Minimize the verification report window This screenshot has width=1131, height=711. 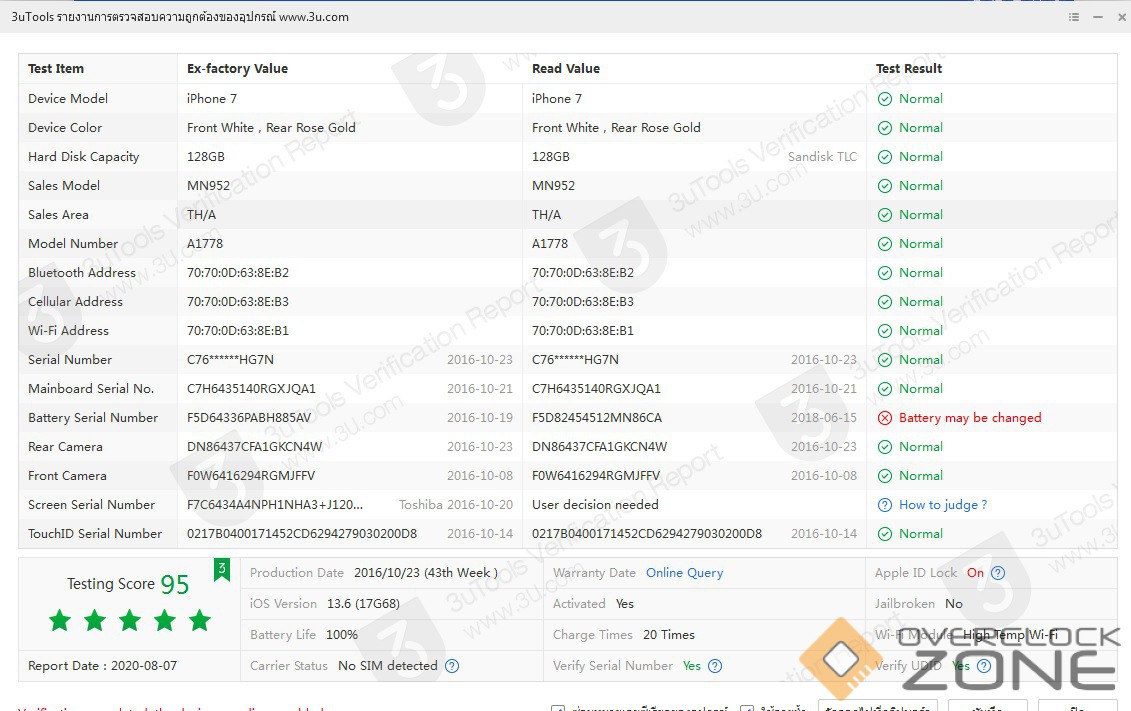pos(1097,17)
